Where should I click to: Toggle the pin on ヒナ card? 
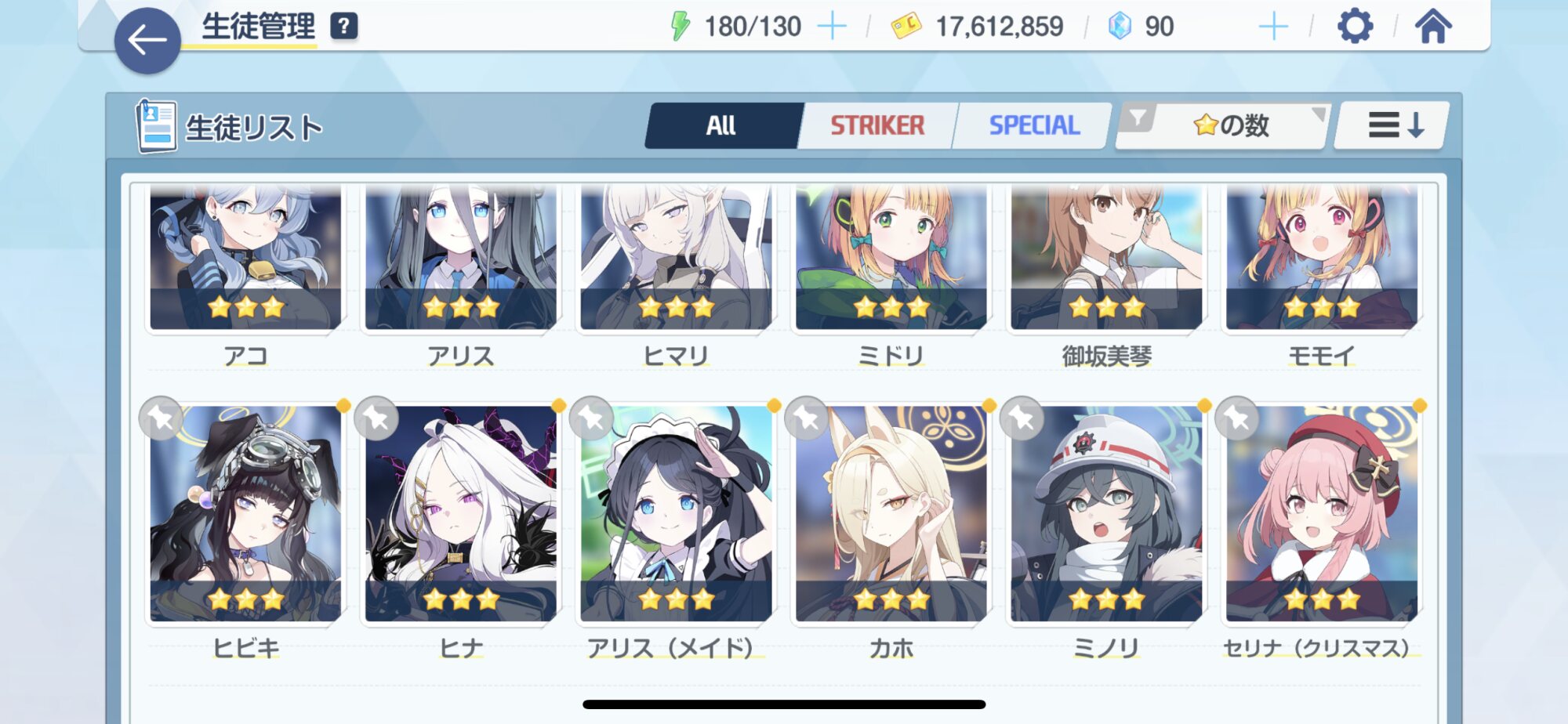pyautogui.click(x=376, y=418)
